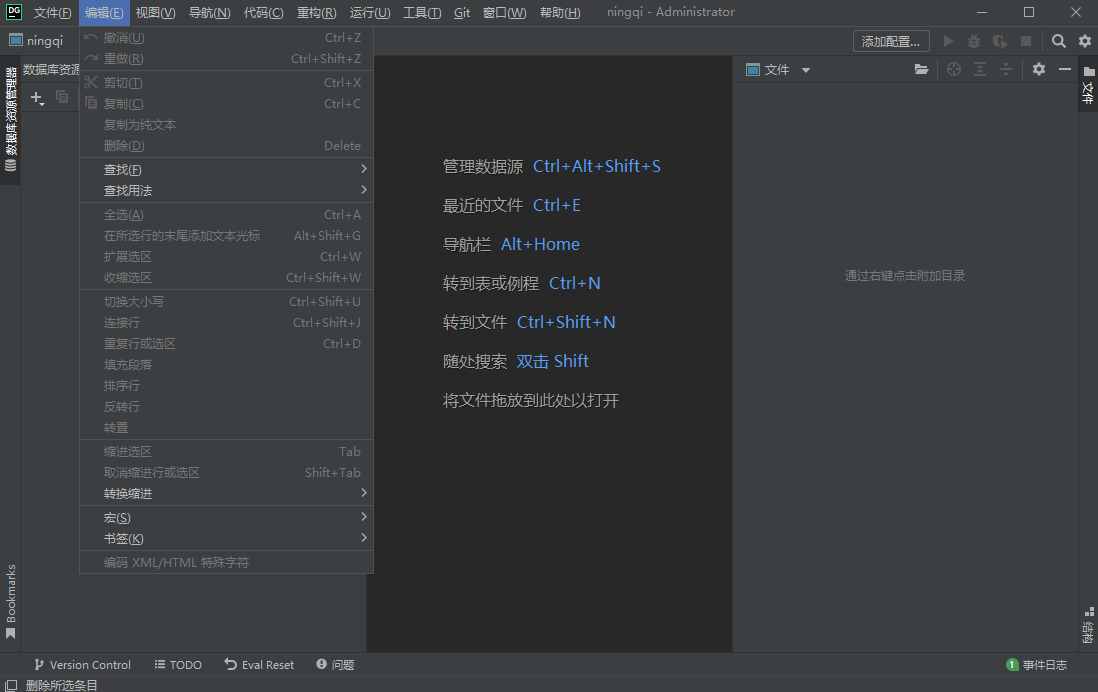Open the 问题 problems tool window
The image size is (1098, 692).
click(335, 665)
